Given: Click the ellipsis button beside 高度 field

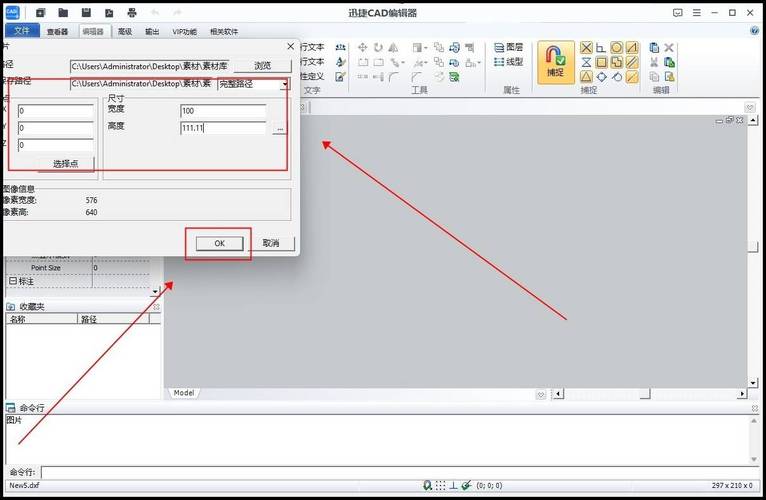Looking at the screenshot, I should tap(279, 129).
